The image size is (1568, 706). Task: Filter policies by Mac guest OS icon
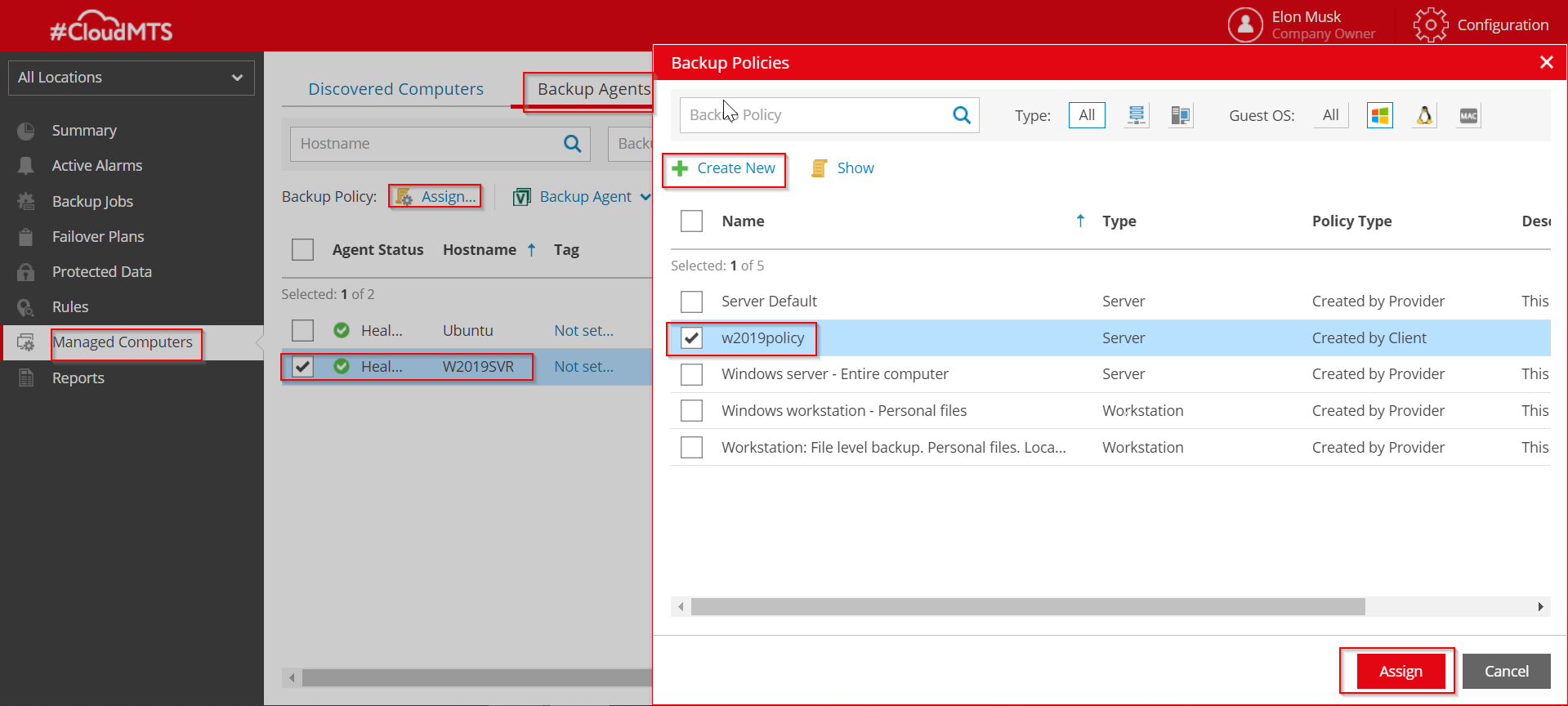point(1468,116)
